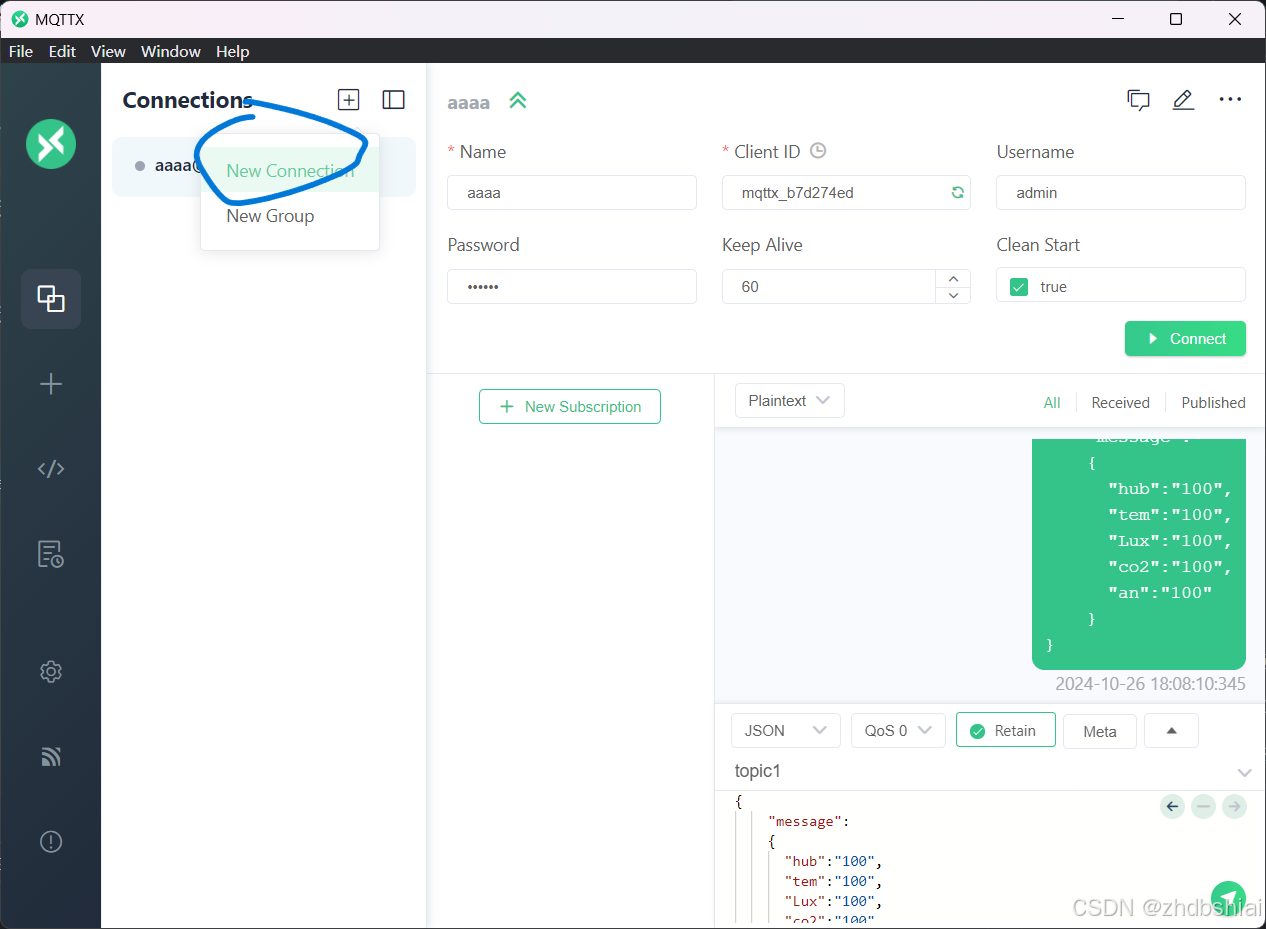Viewport: 1266px width, 929px height.
Task: Click the aaaa connection title in header
Action: click(x=469, y=102)
